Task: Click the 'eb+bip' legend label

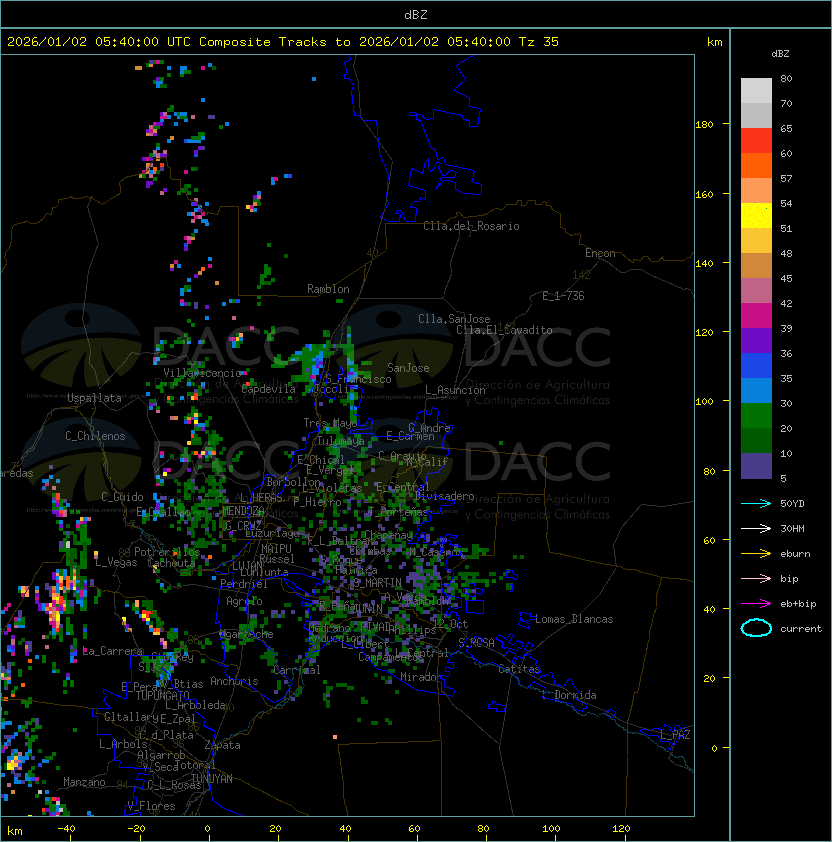Action: (x=798, y=604)
